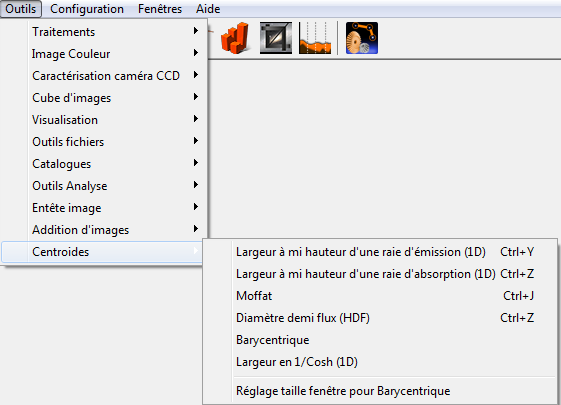Open the orange spectrum profile plot icon

pos(315,38)
